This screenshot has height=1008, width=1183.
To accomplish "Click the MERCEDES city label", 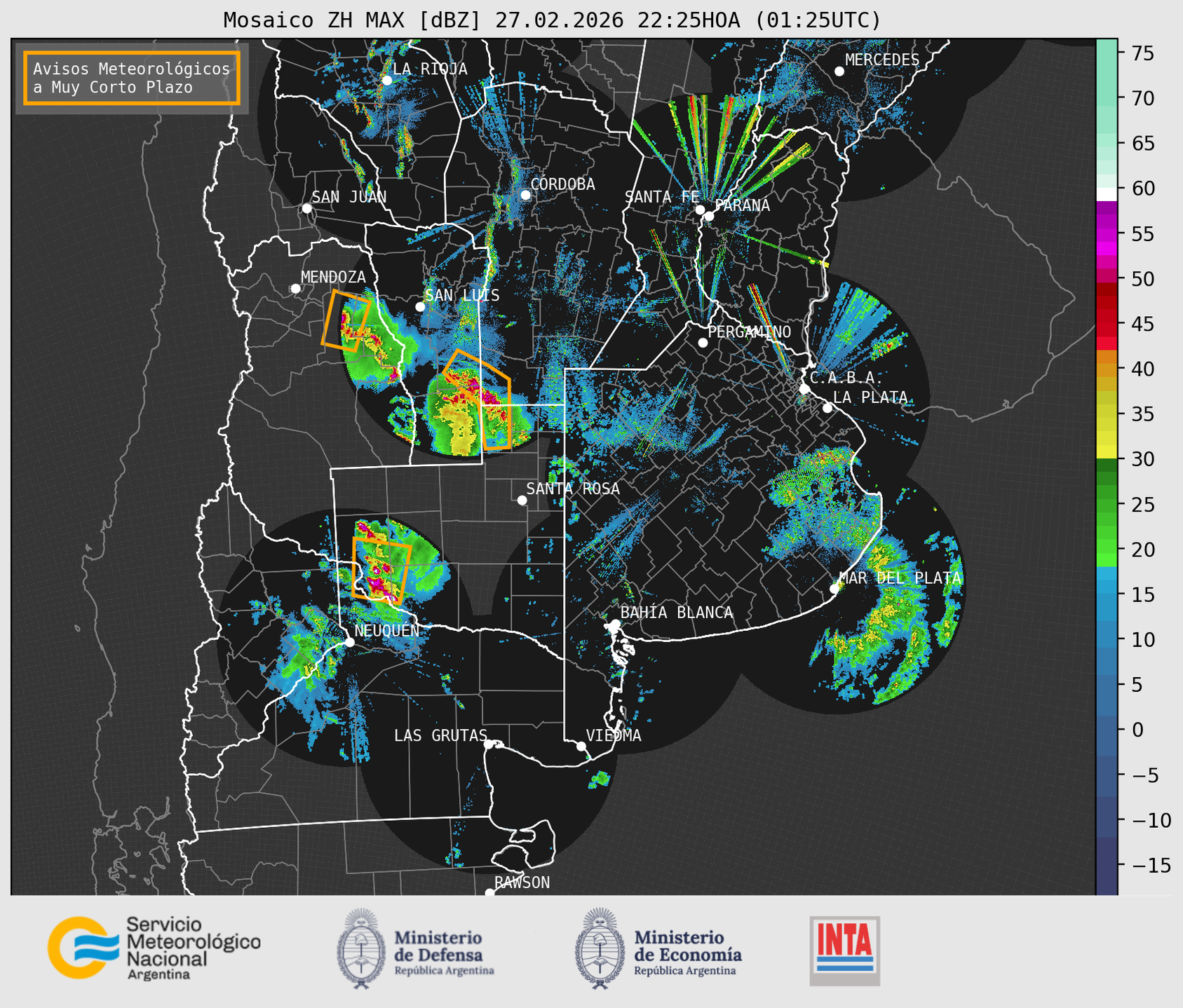I will click(x=882, y=60).
